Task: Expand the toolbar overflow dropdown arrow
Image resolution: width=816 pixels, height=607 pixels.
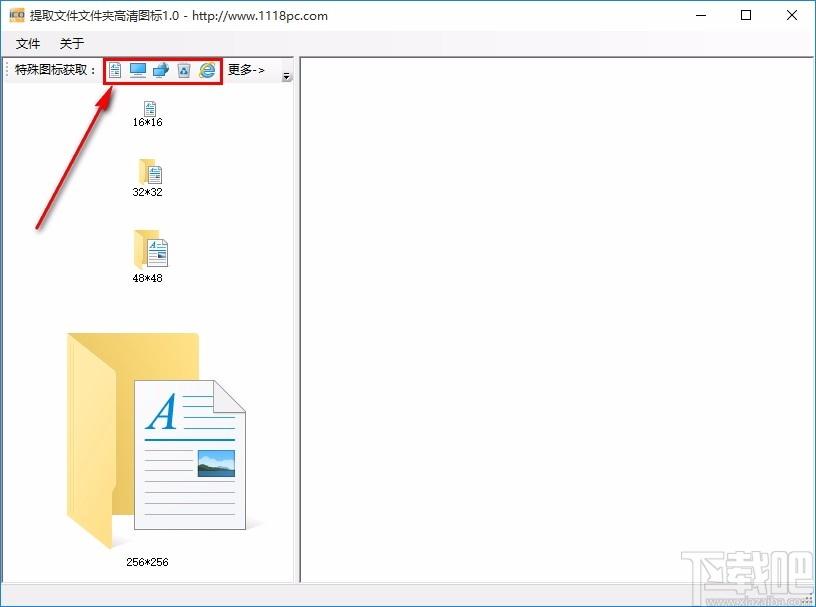Action: point(286,77)
